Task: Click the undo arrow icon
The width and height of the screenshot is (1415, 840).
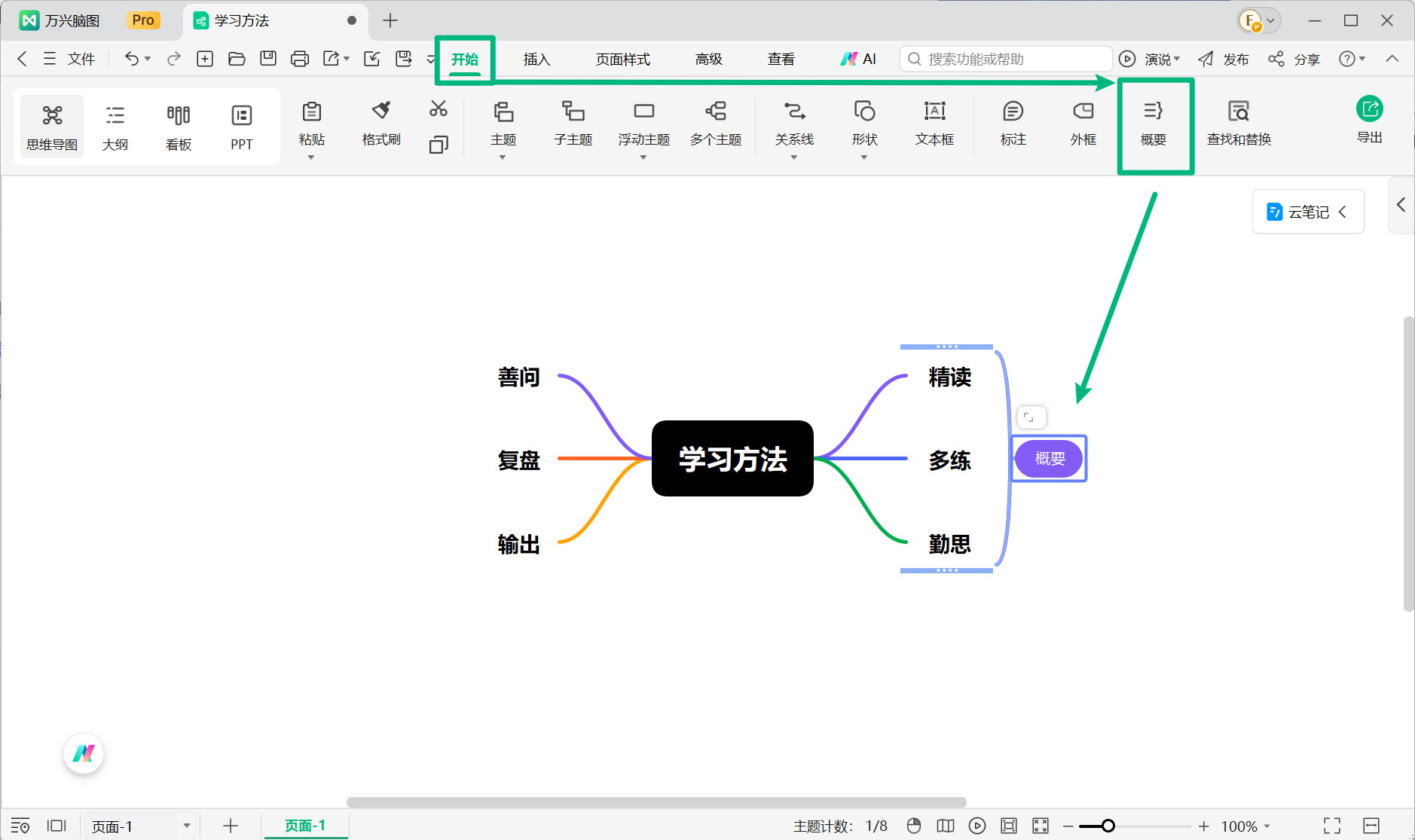Action: click(132, 59)
